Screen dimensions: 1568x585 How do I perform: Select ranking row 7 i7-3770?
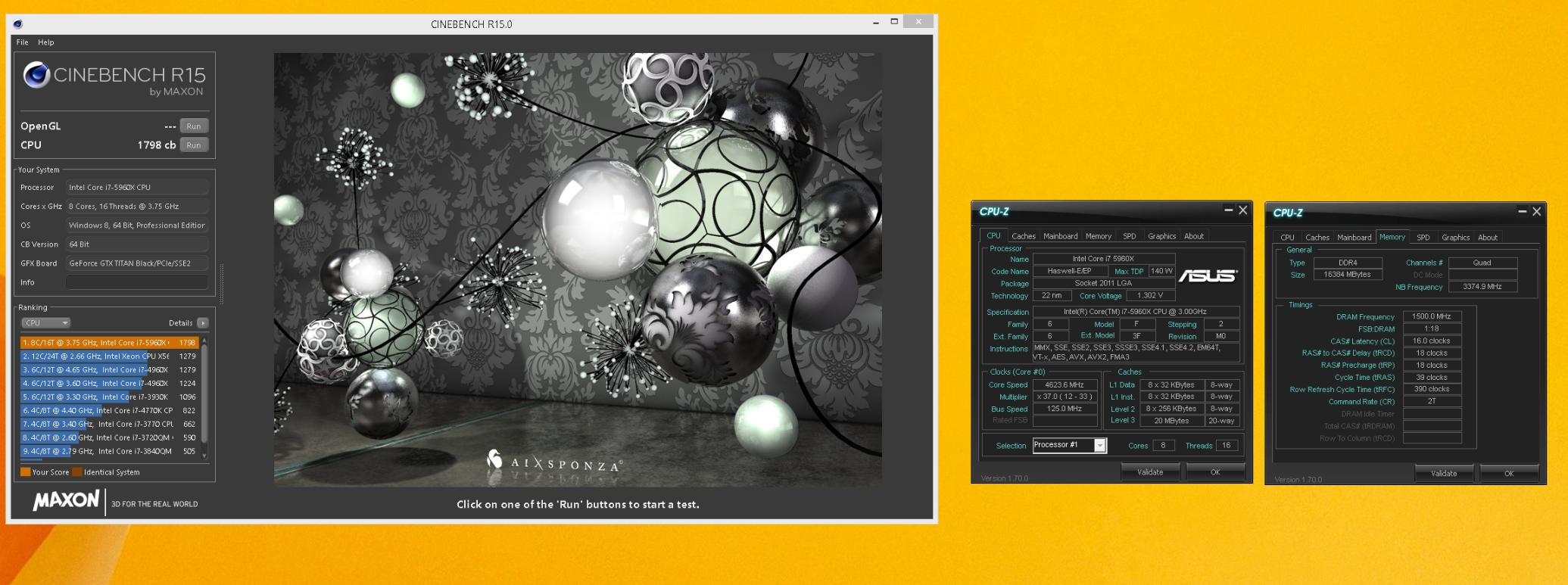(x=109, y=425)
